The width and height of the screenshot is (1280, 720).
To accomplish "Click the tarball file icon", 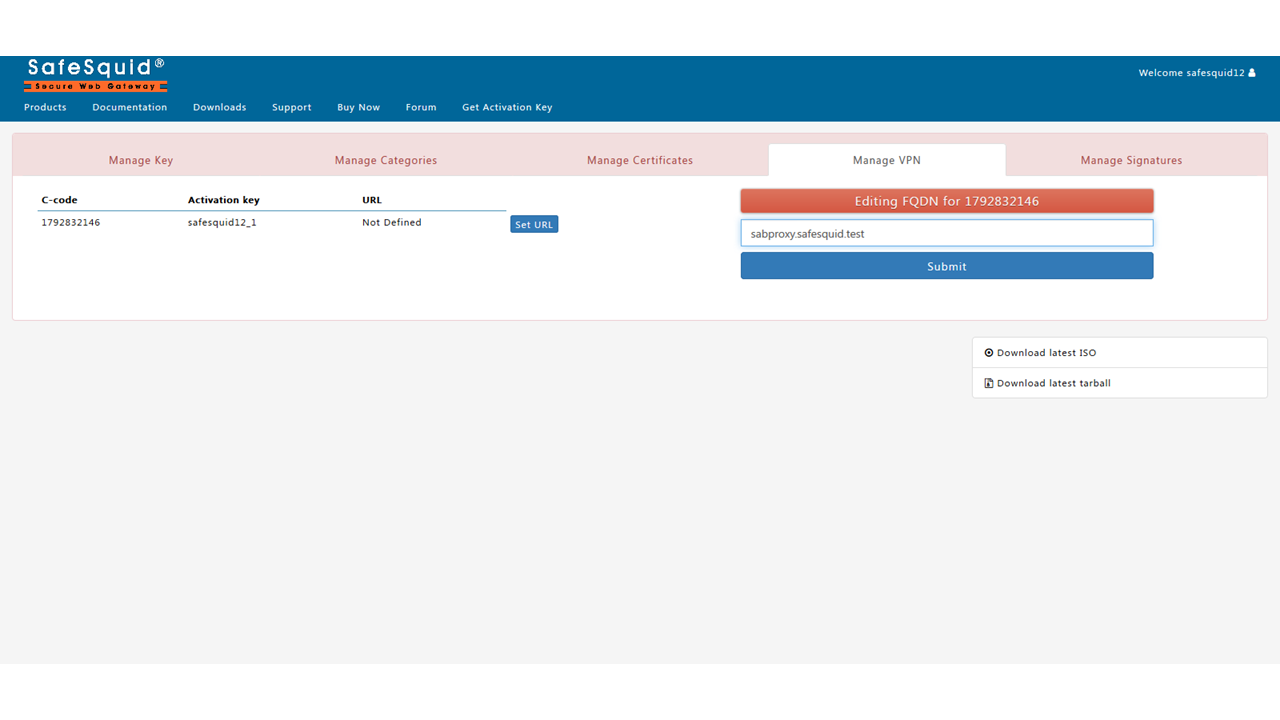I will click(989, 383).
